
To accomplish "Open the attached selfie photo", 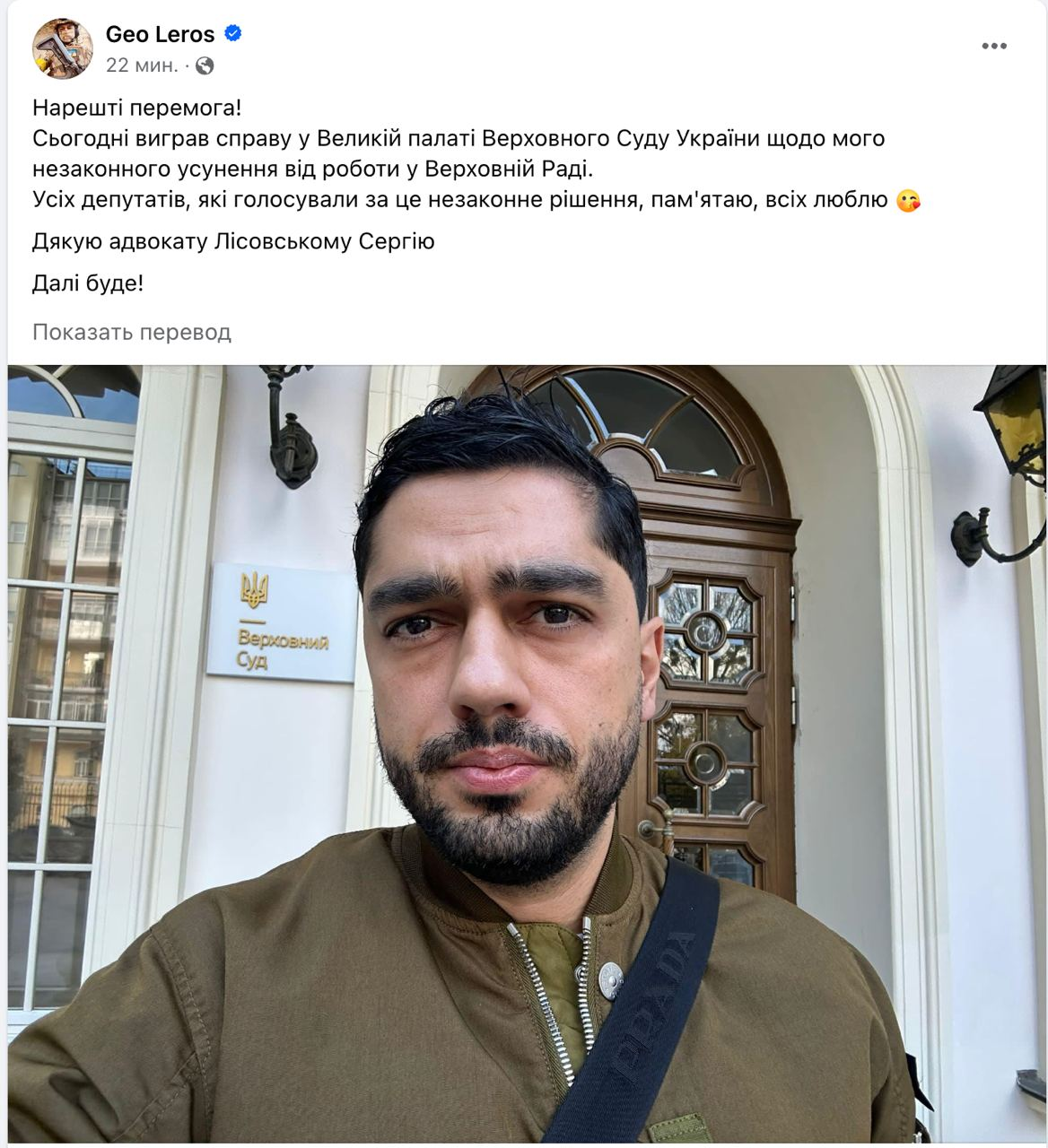I will click(x=527, y=753).
